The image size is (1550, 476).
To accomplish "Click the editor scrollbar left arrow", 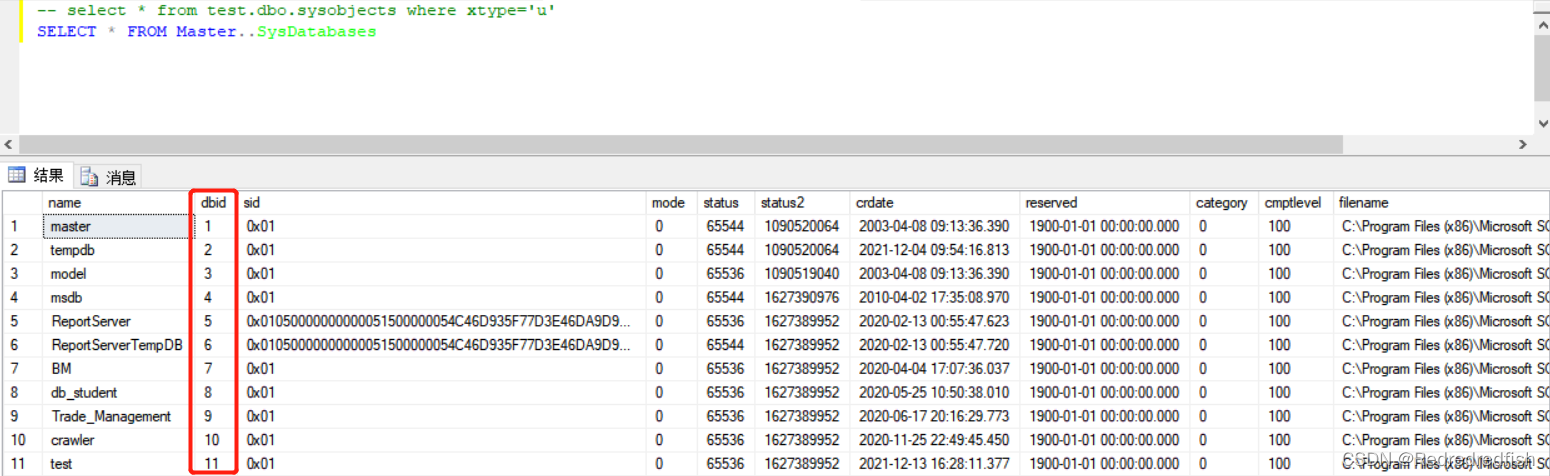I will [x=9, y=144].
